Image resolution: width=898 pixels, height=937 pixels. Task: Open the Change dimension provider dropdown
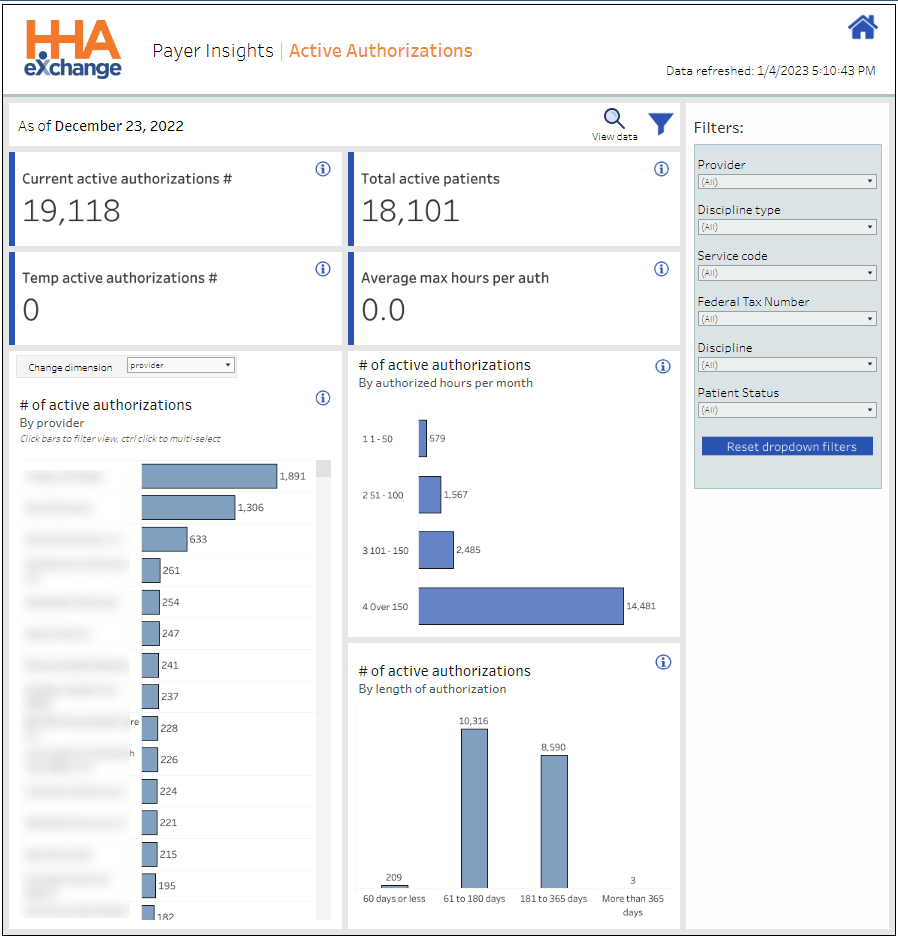[x=181, y=366]
